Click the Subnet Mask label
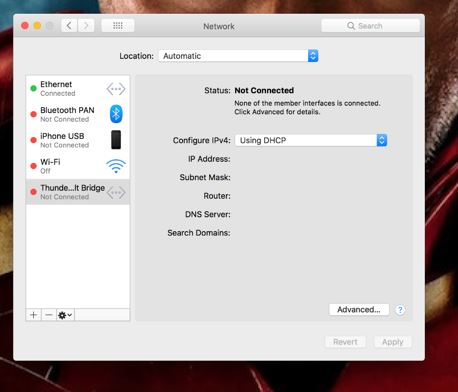This screenshot has height=392, width=458. pyautogui.click(x=205, y=177)
